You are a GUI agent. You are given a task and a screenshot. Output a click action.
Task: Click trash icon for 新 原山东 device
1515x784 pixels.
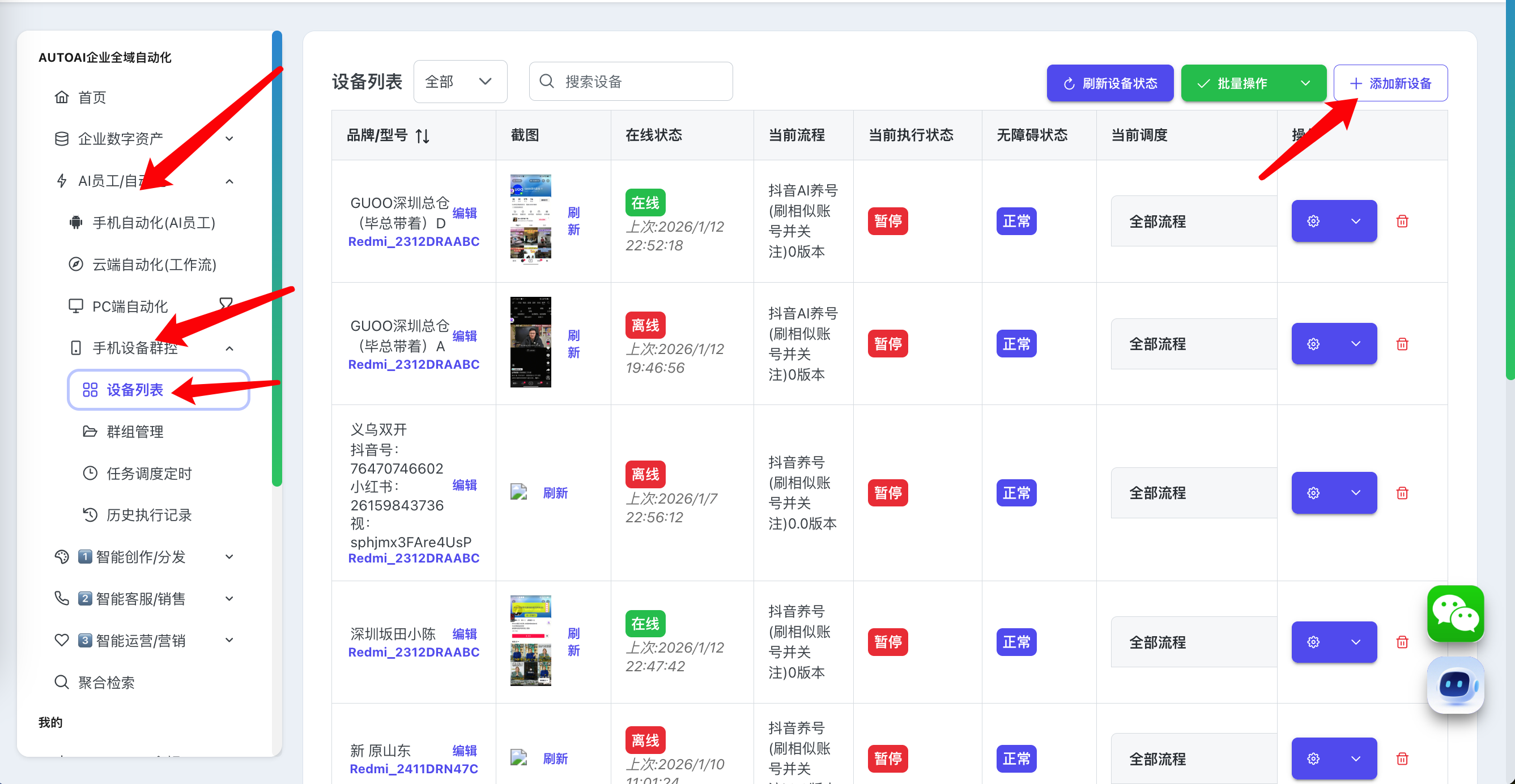tap(1402, 758)
